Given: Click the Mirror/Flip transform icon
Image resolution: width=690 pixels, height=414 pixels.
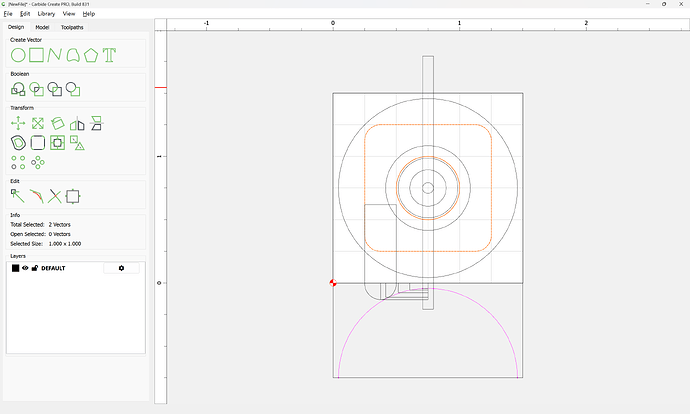Looking at the screenshot, I should [76, 124].
